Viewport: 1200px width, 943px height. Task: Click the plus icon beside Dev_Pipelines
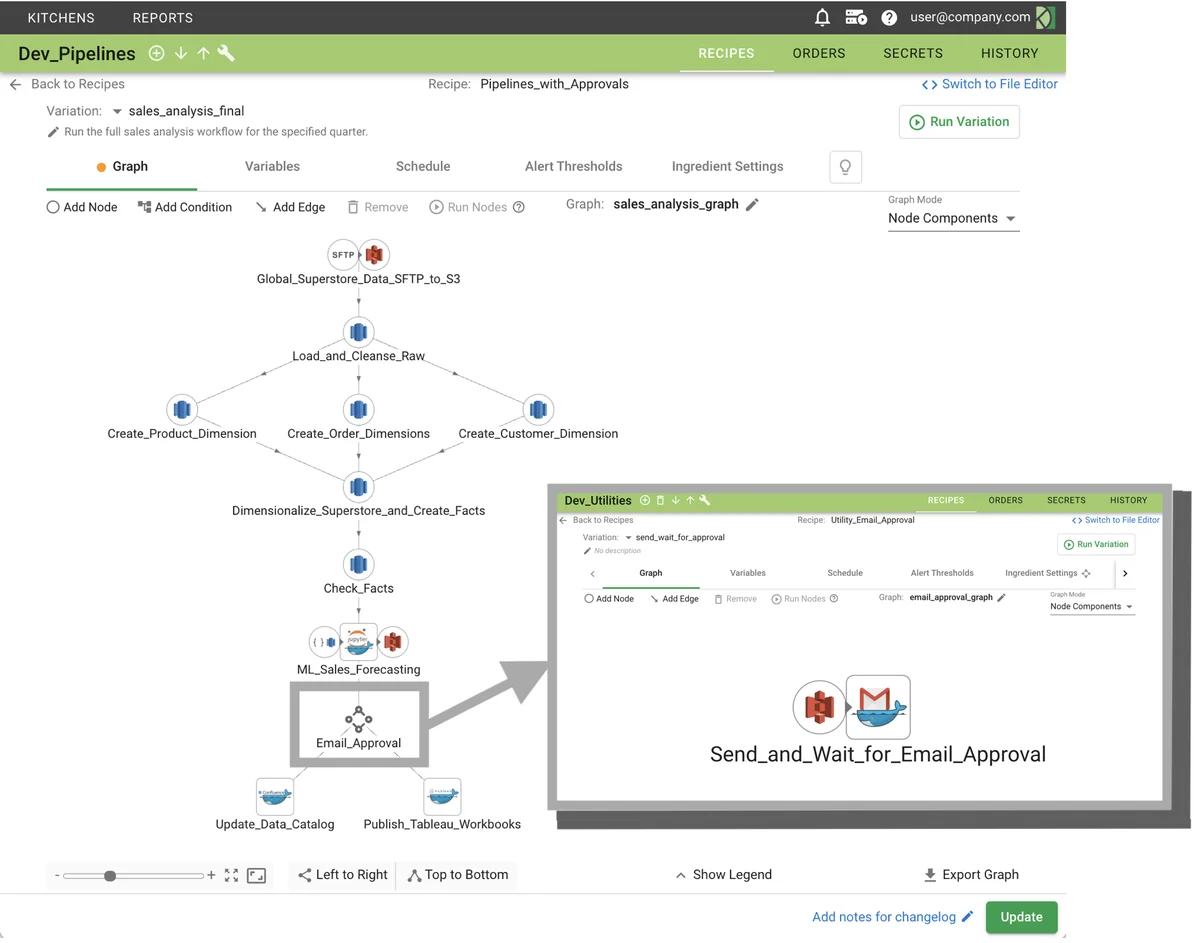[157, 53]
